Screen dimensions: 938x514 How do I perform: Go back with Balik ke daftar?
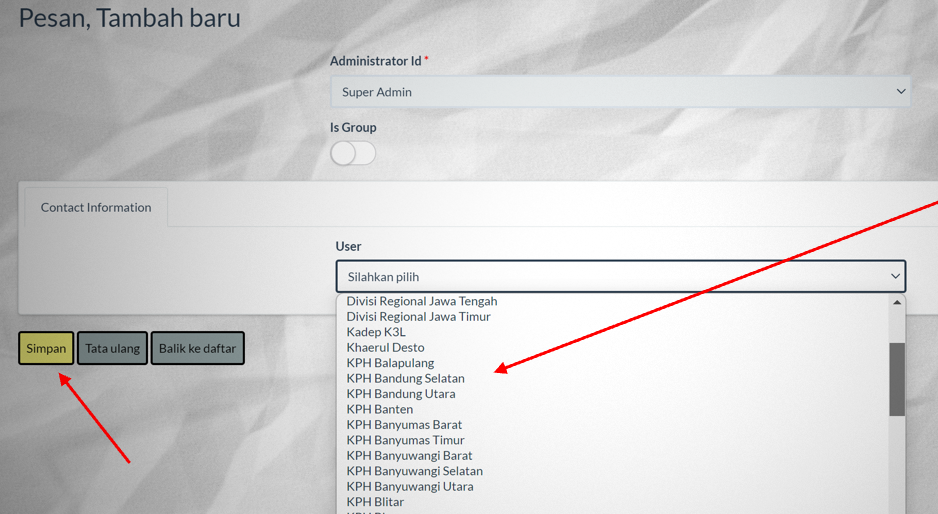[x=198, y=349]
